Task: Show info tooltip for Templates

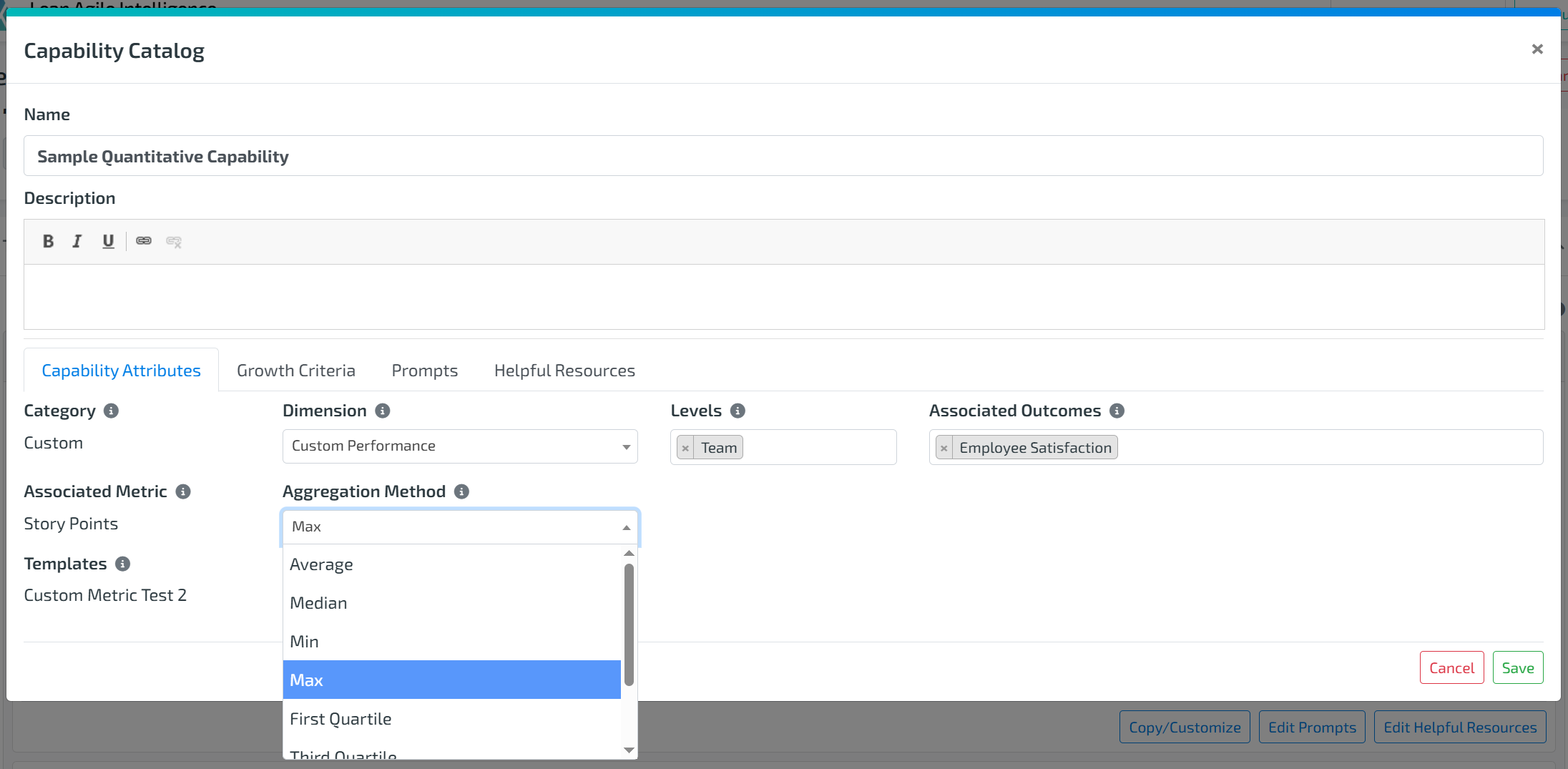Action: point(122,564)
